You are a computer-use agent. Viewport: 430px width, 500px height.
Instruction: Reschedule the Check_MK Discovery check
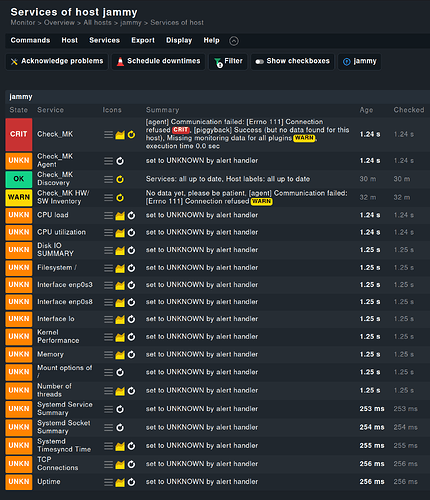point(120,179)
